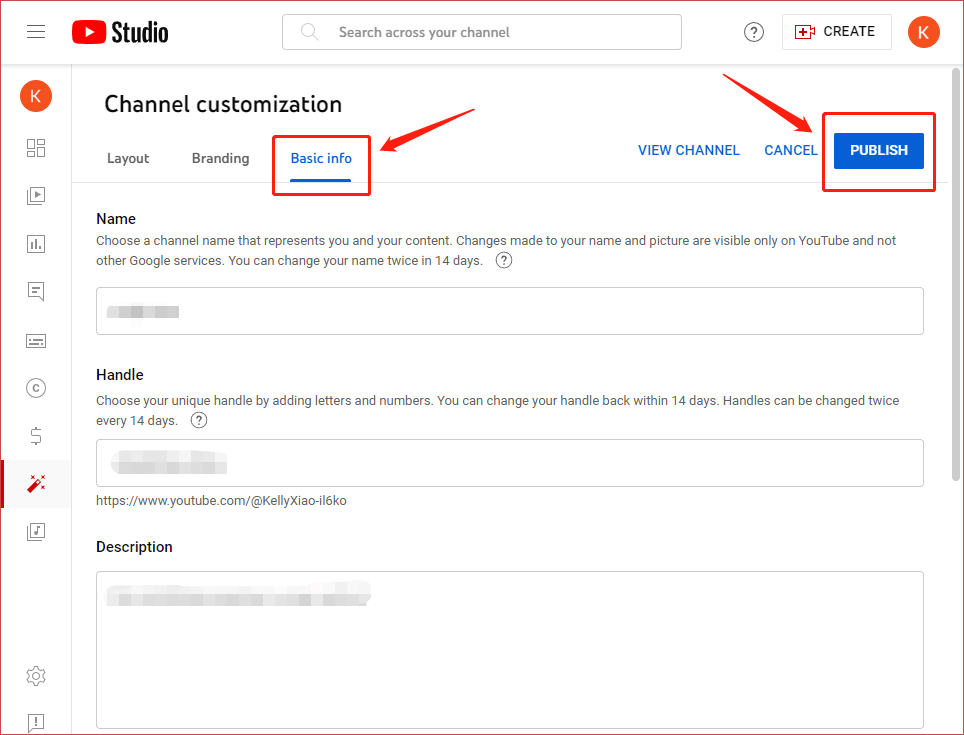This screenshot has height=735, width=964.
Task: Open the hamburger navigation menu
Action: click(36, 32)
